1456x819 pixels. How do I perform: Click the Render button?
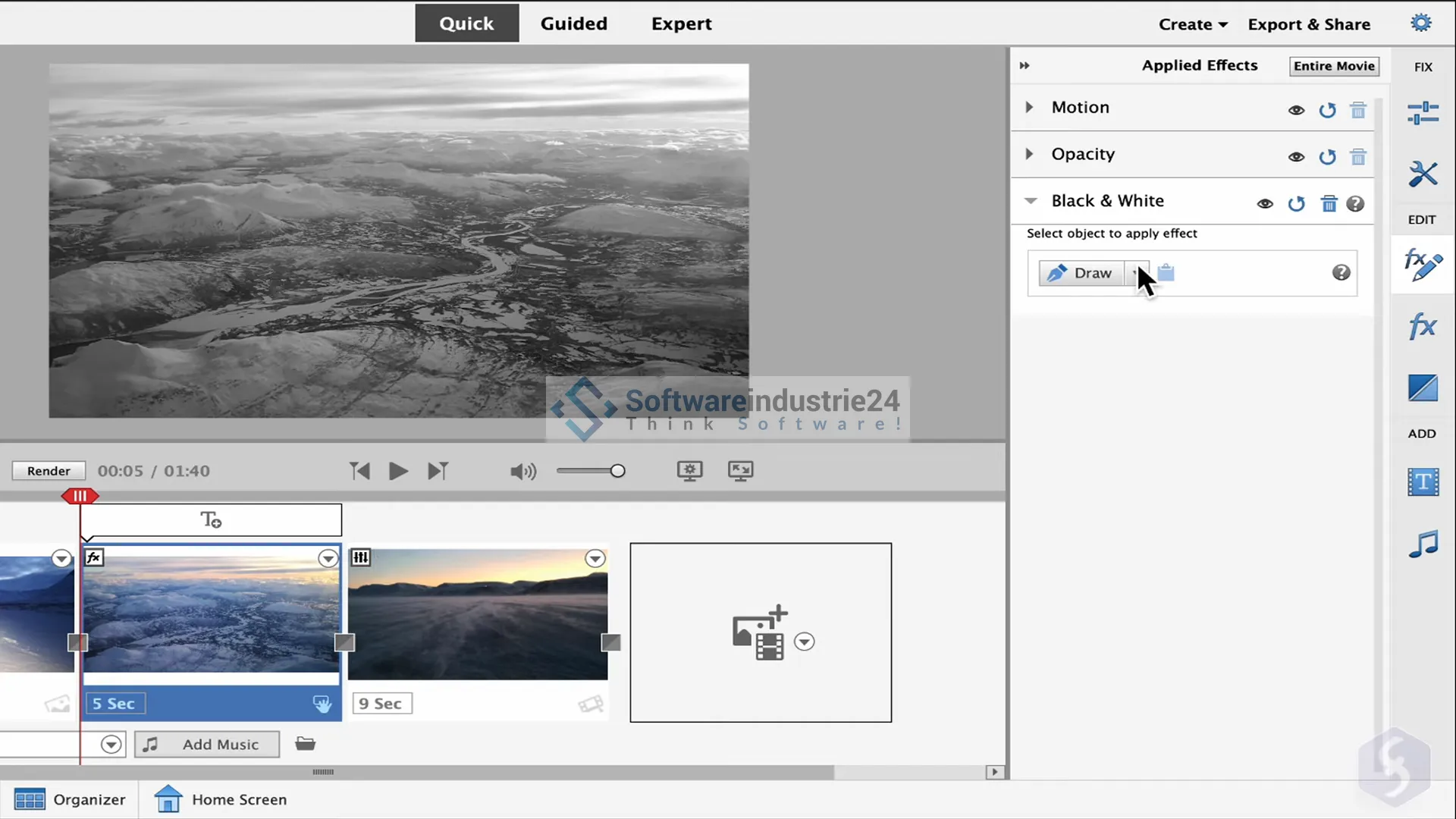pos(49,471)
